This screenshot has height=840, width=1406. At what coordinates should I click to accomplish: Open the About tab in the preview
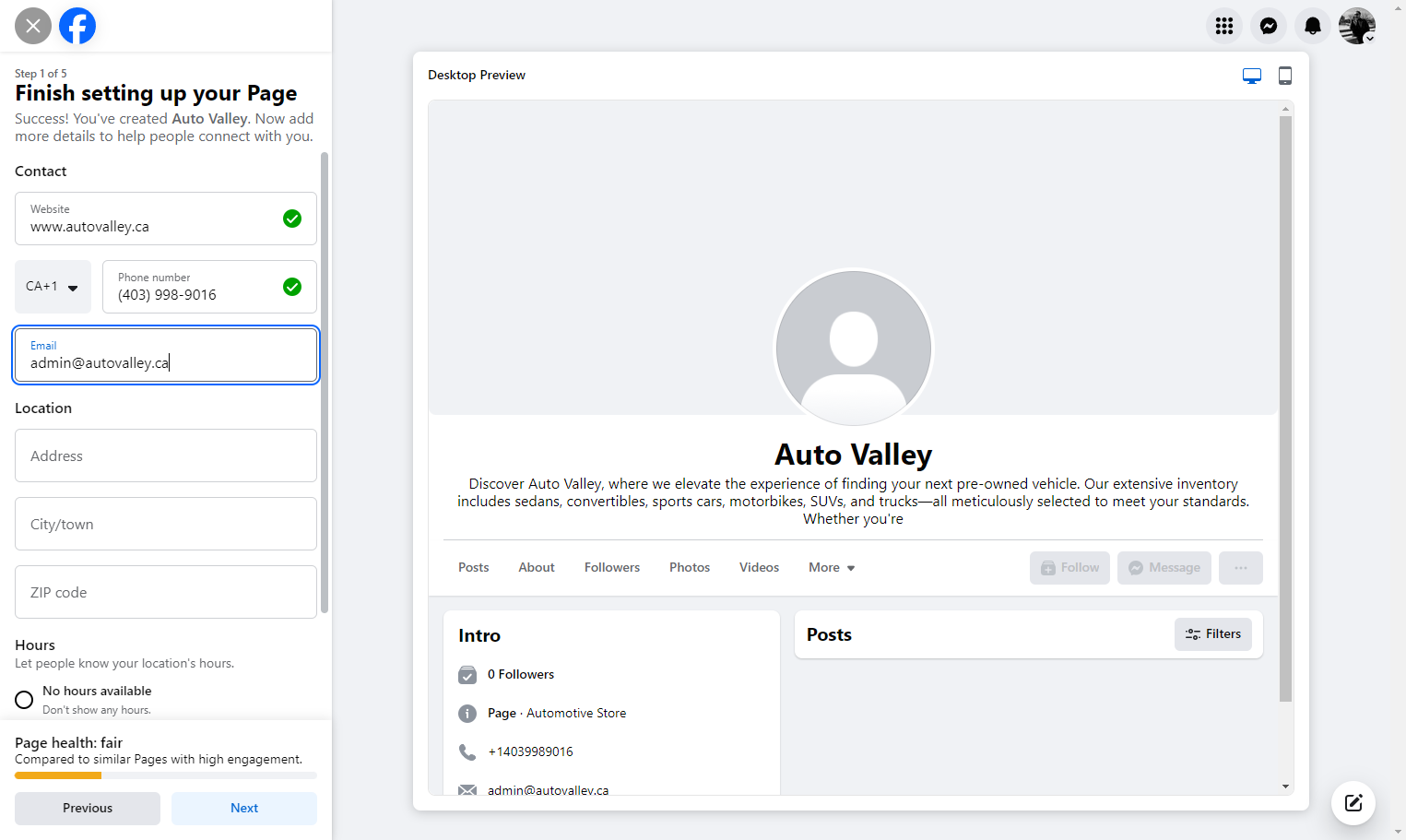537,568
